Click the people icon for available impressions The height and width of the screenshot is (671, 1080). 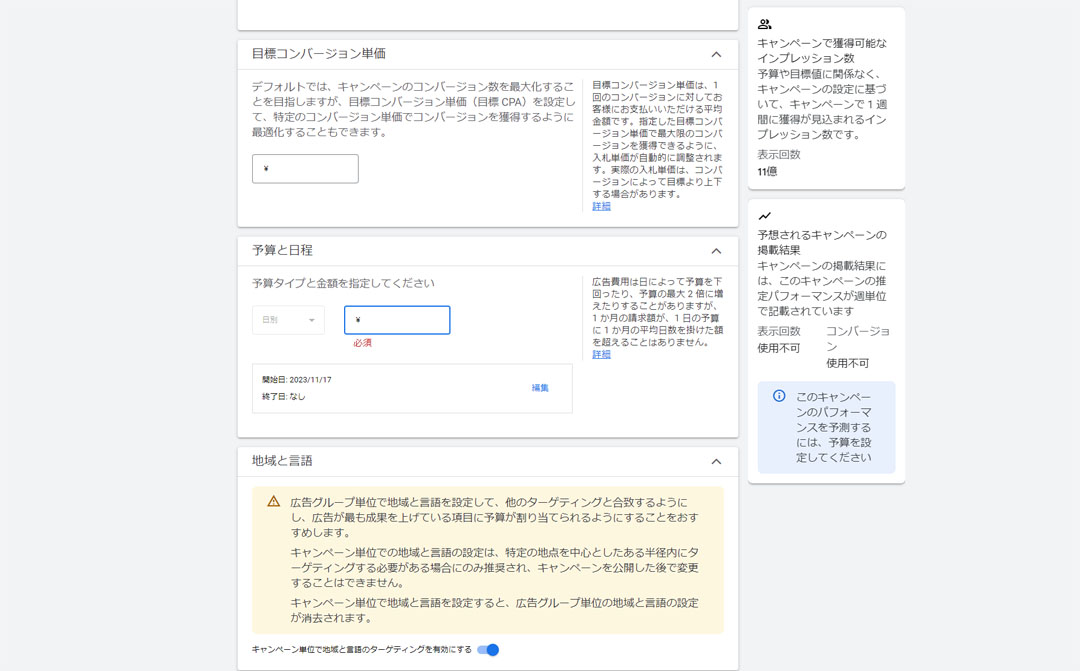tap(765, 24)
